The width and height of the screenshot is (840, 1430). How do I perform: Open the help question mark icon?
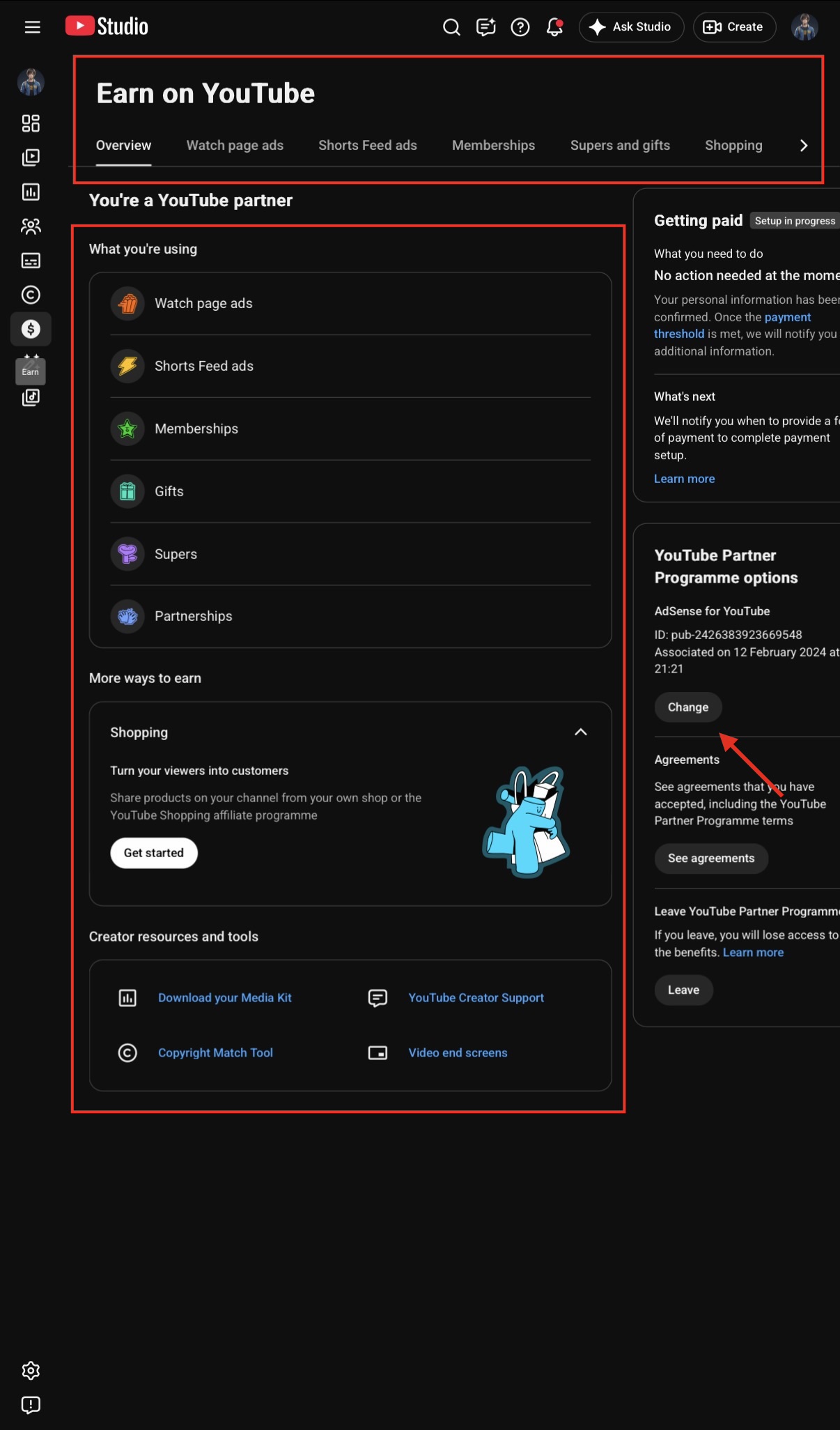coord(520,27)
